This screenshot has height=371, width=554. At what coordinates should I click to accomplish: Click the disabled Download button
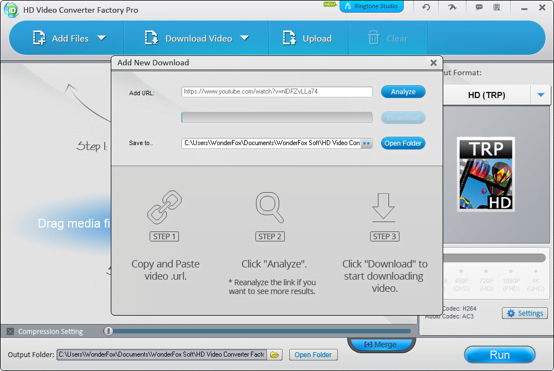point(403,118)
